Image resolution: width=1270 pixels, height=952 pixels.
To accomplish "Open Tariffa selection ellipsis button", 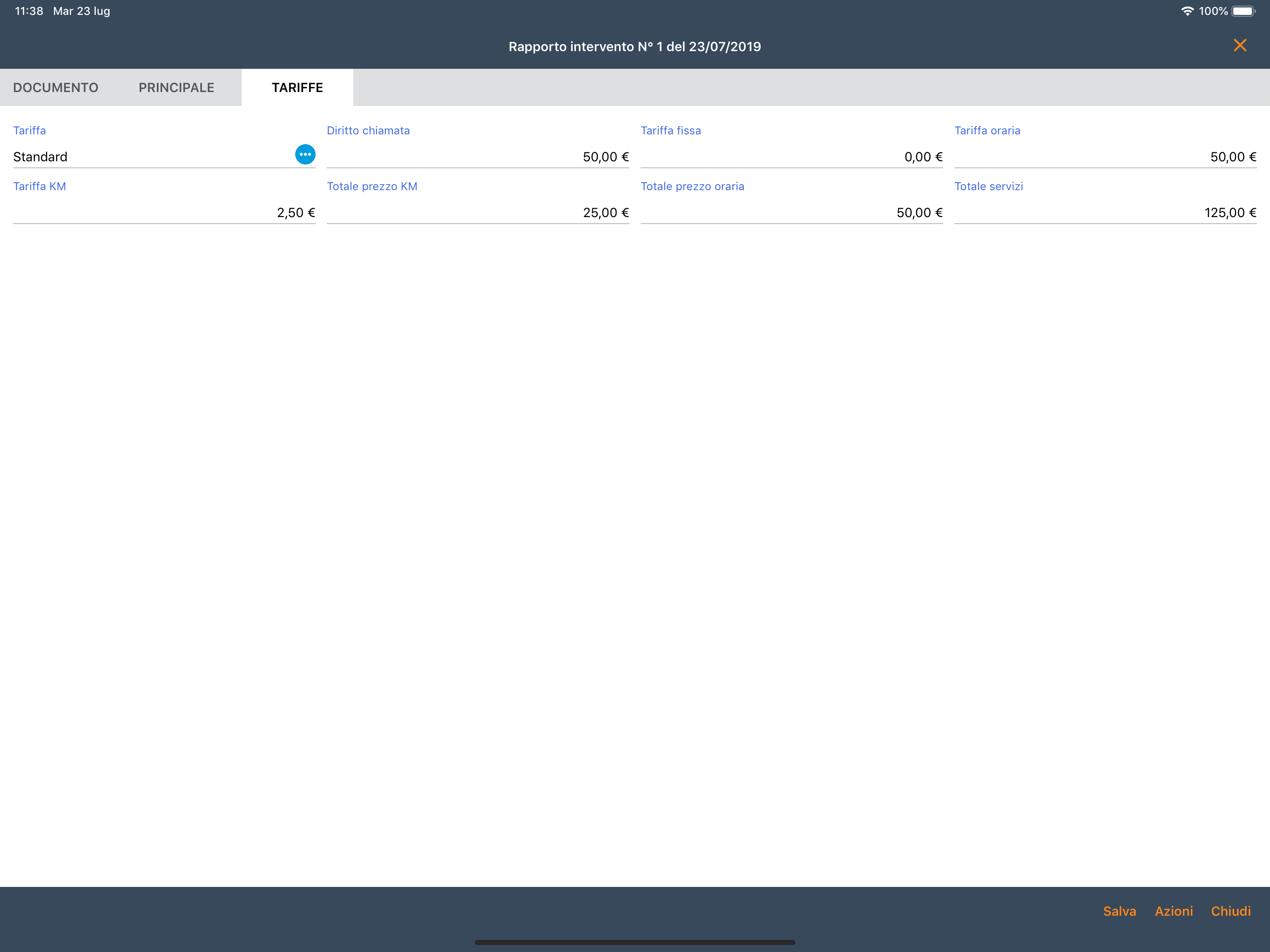I will click(305, 154).
